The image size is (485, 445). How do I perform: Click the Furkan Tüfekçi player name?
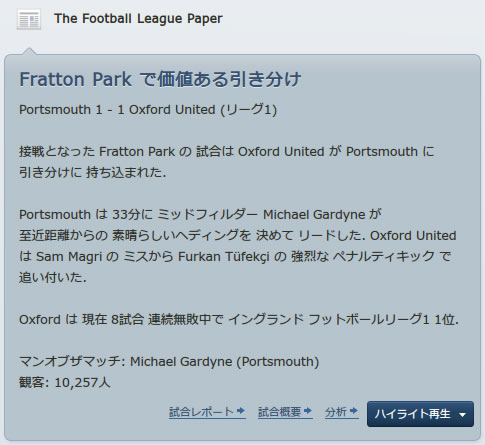coord(224,257)
